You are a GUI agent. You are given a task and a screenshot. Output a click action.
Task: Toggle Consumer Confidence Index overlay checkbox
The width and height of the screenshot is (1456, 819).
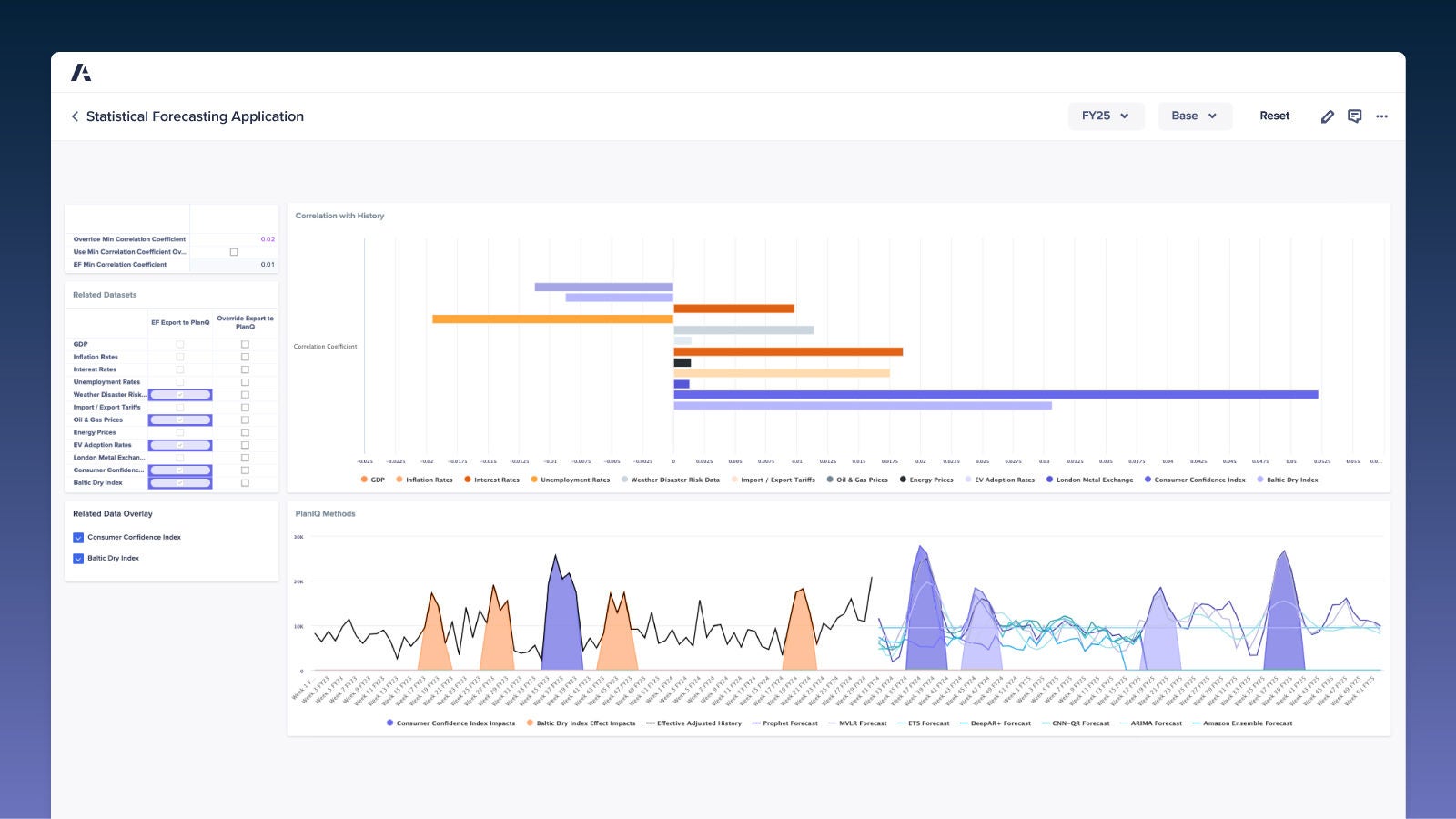click(78, 538)
